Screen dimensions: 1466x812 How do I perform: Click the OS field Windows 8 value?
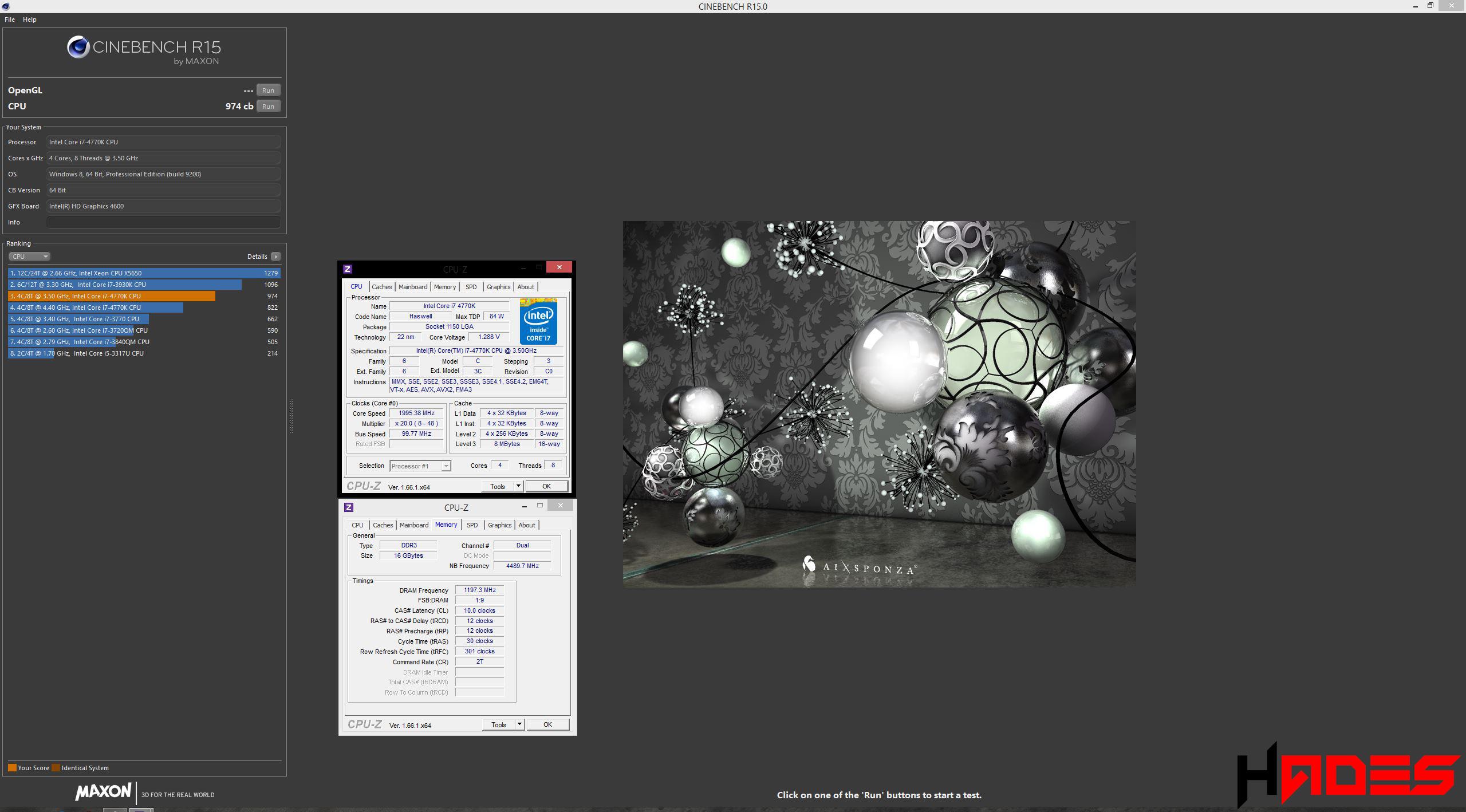pos(163,174)
